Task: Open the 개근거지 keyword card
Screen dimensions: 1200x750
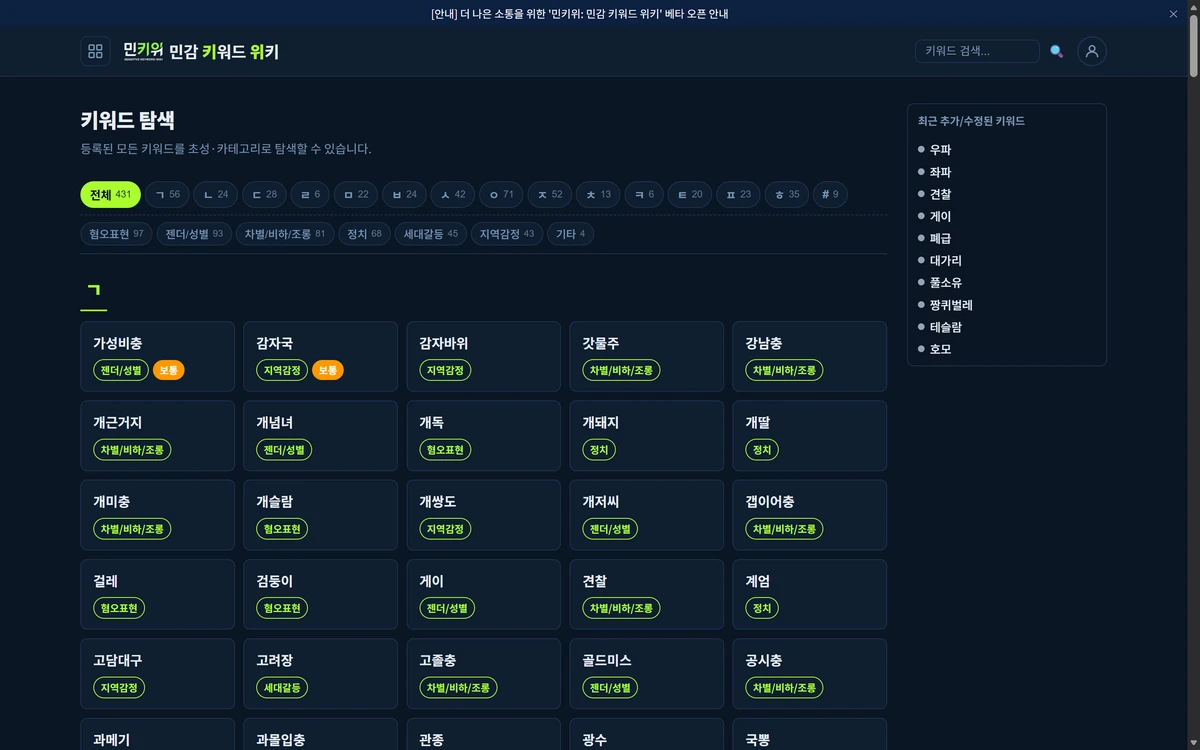Action: click(157, 436)
